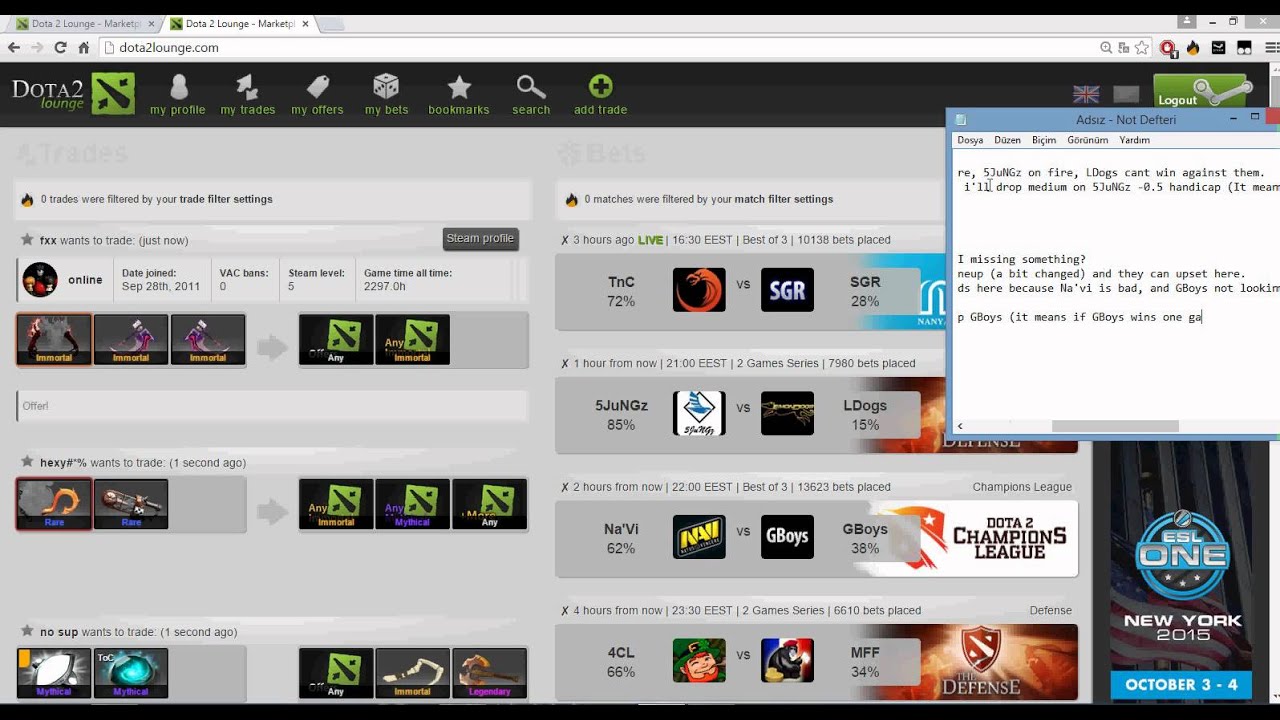Select no sup's ToC Mythical item
1280x720 pixels.
point(131,673)
